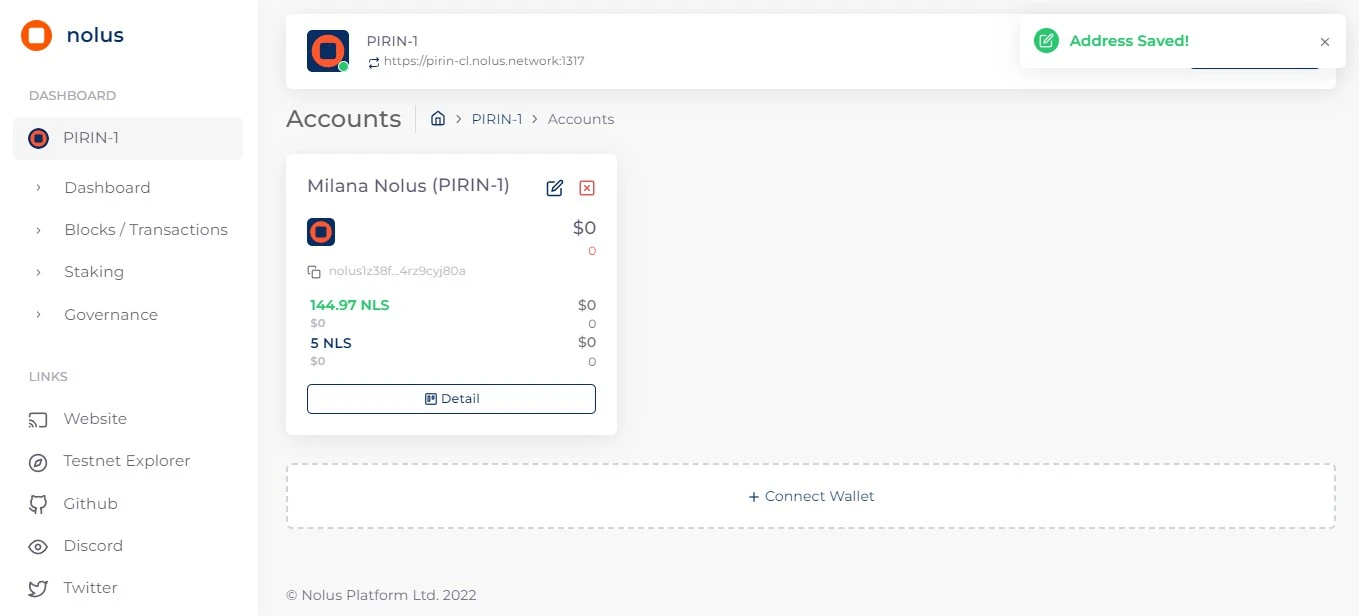The image size is (1359, 616).
Task: Click Connect Wallet
Action: click(x=810, y=495)
